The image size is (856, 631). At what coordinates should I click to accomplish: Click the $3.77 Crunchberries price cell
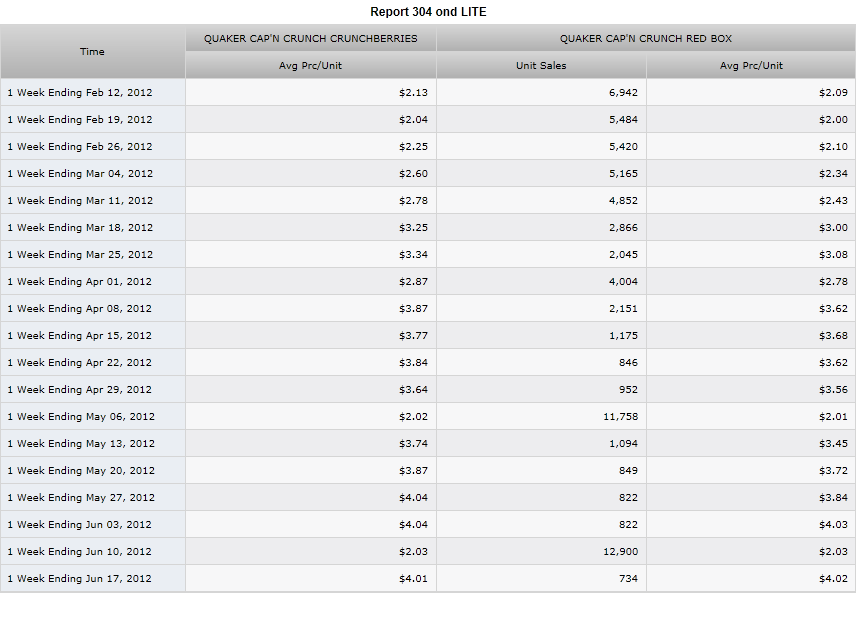pyautogui.click(x=311, y=336)
